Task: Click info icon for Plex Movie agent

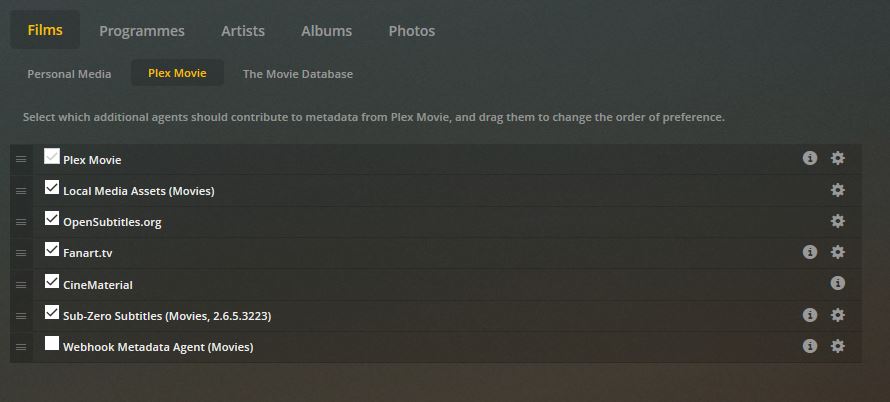Action: tap(810, 158)
